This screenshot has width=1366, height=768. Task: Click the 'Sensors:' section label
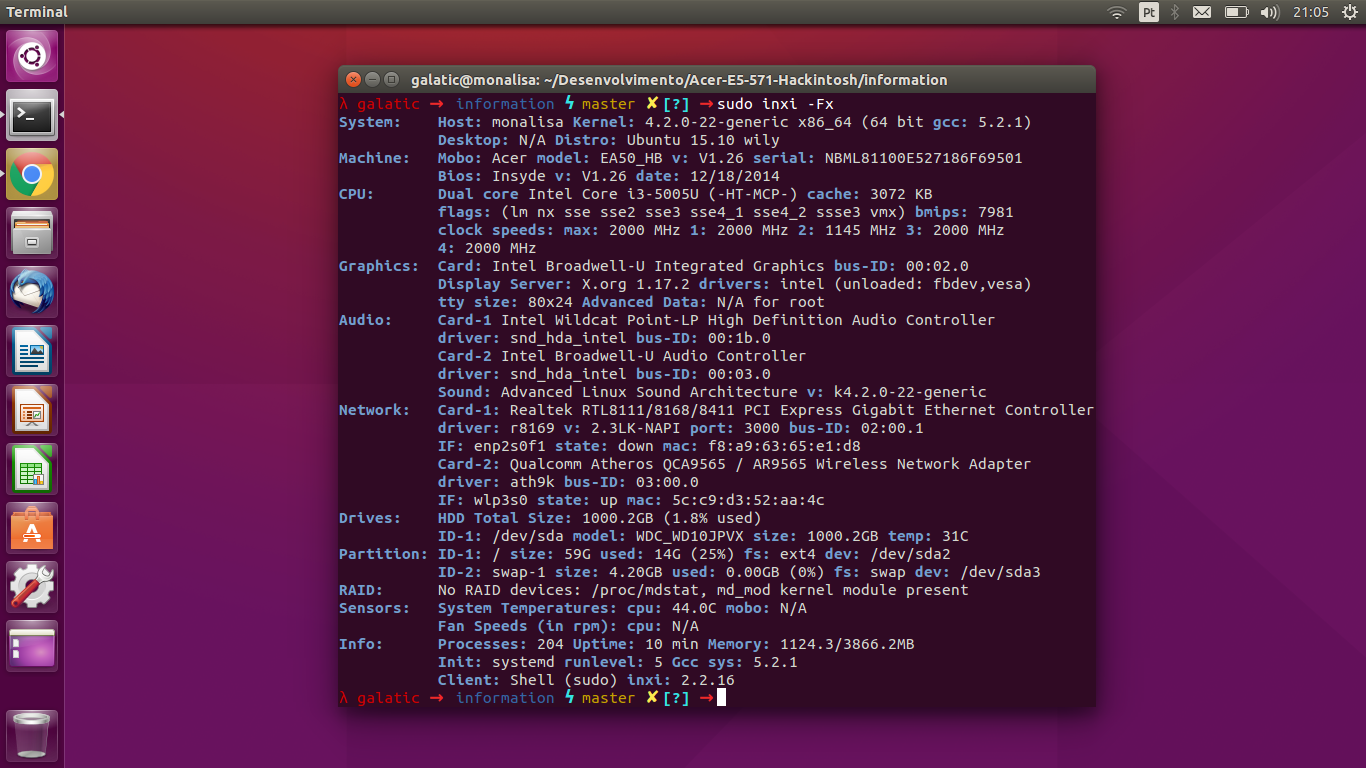pyautogui.click(x=375, y=608)
